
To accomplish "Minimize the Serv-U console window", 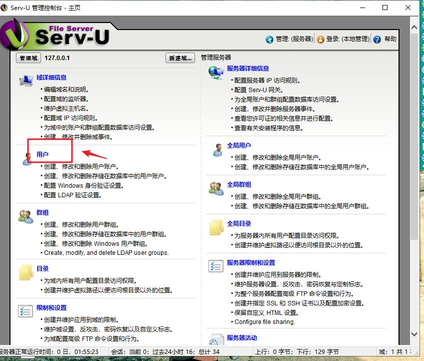I will [363, 8].
